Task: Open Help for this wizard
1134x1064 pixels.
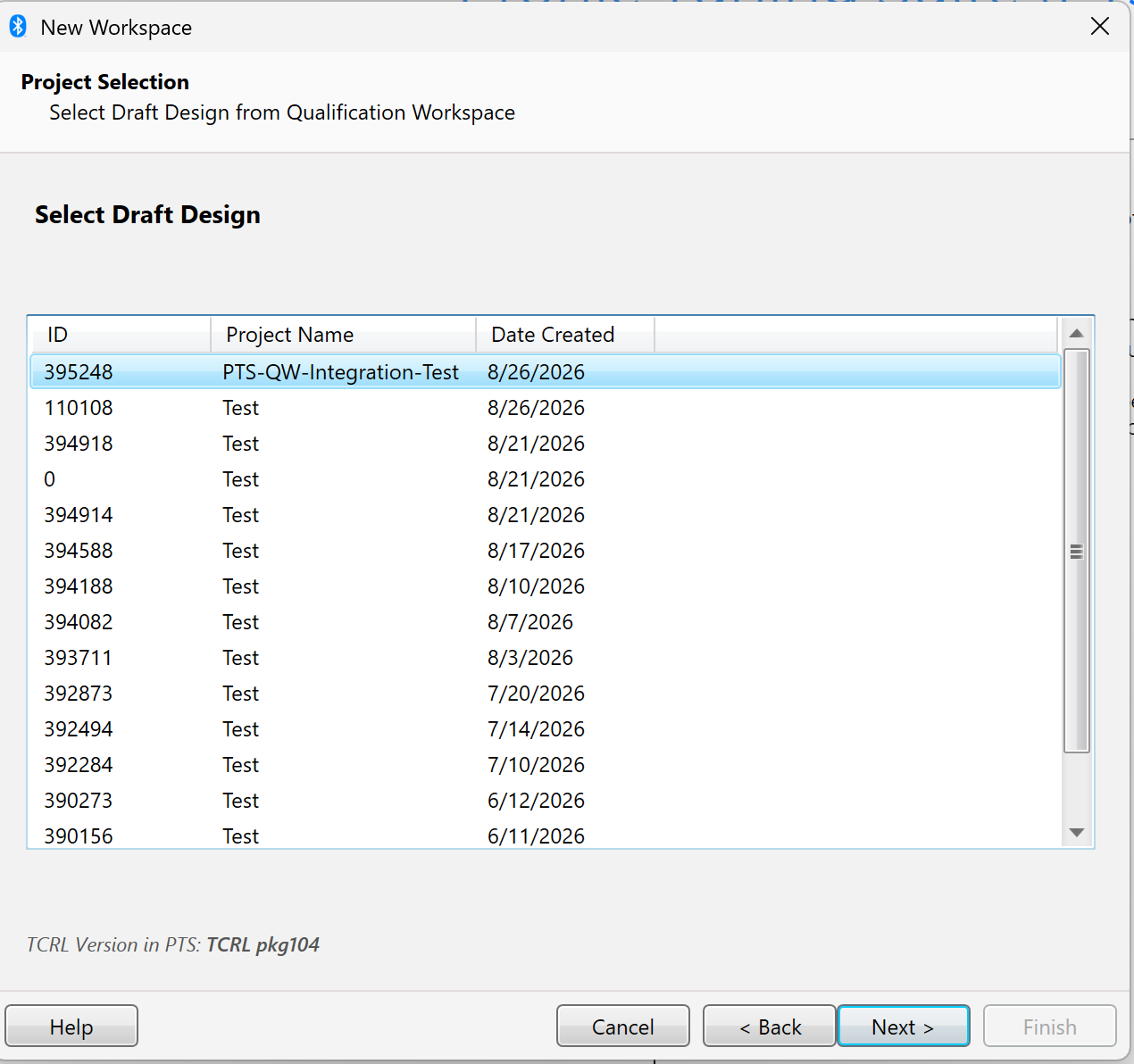Action: coord(71,1027)
